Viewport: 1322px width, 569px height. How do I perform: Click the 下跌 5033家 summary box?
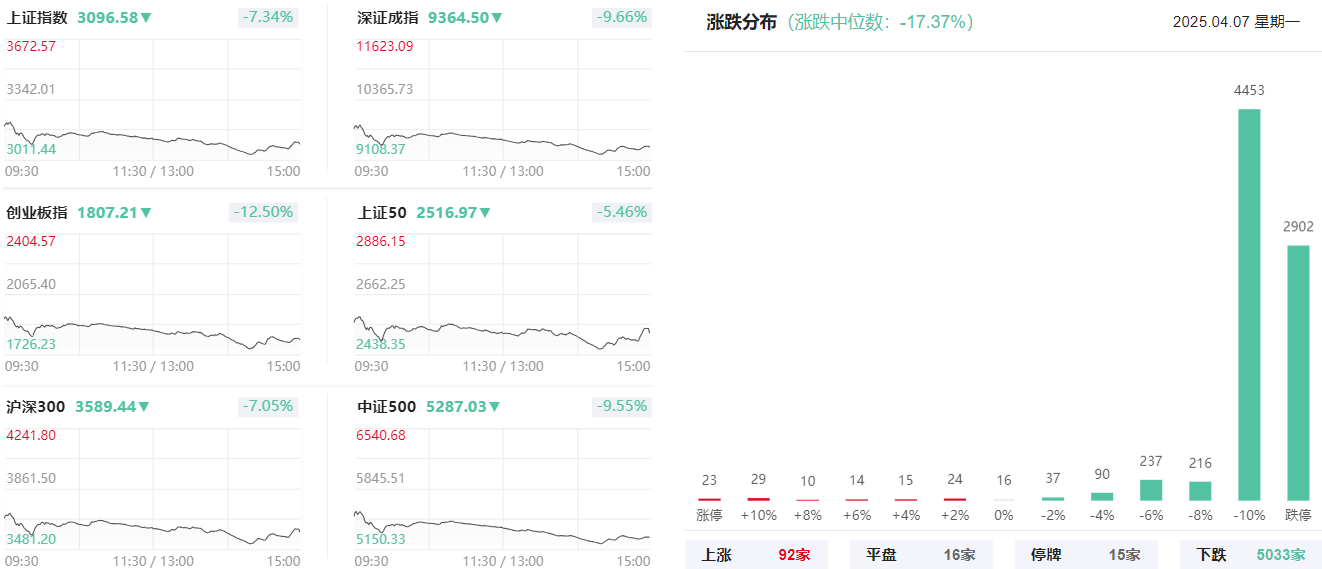[1251, 554]
